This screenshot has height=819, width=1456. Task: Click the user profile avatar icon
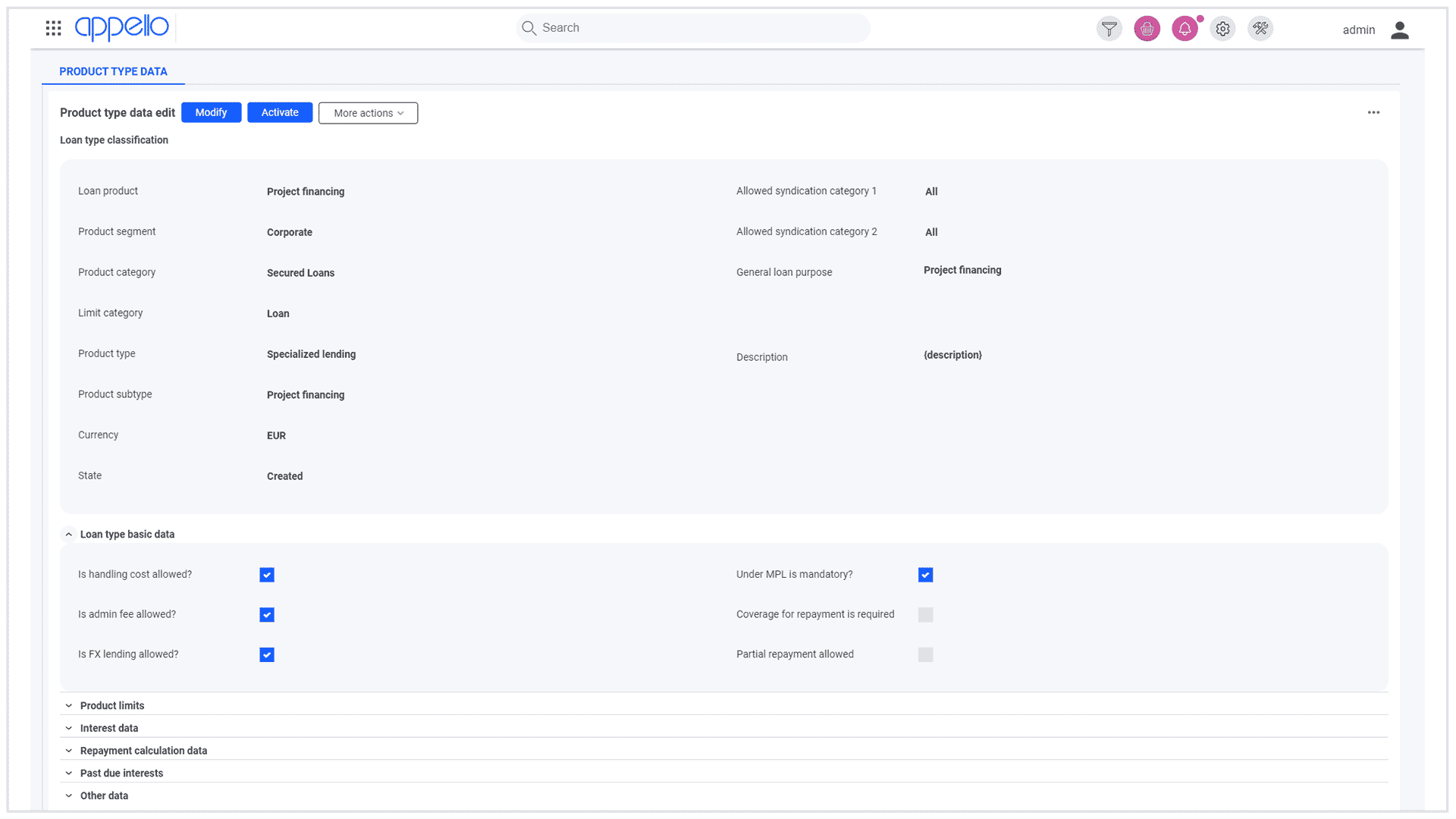pos(1400,28)
